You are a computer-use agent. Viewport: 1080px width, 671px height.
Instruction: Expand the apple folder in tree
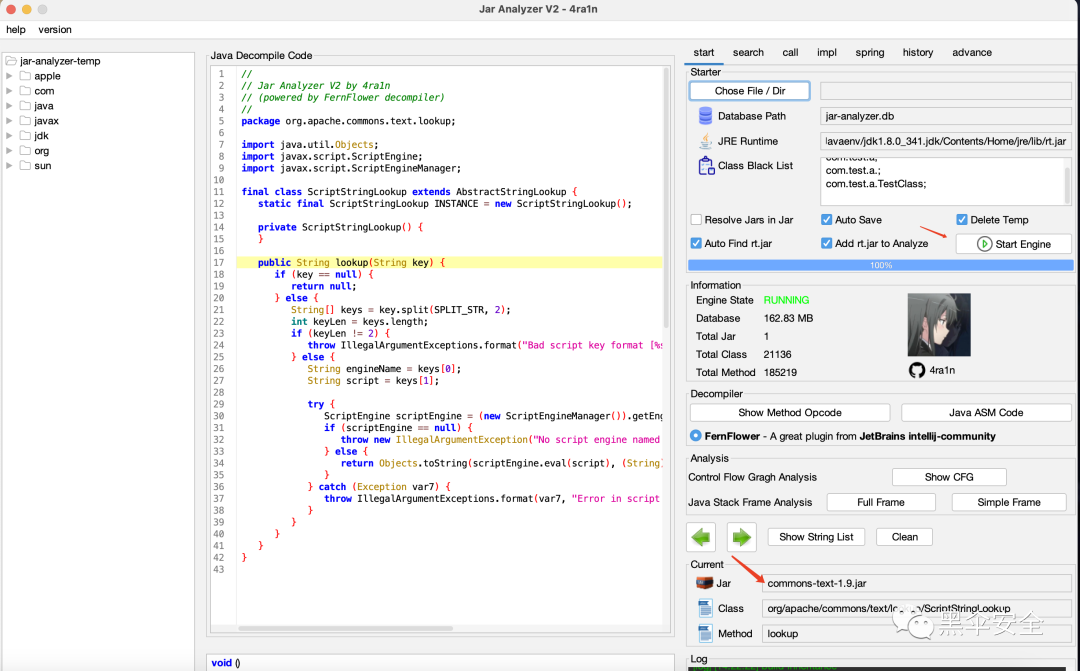pos(10,76)
